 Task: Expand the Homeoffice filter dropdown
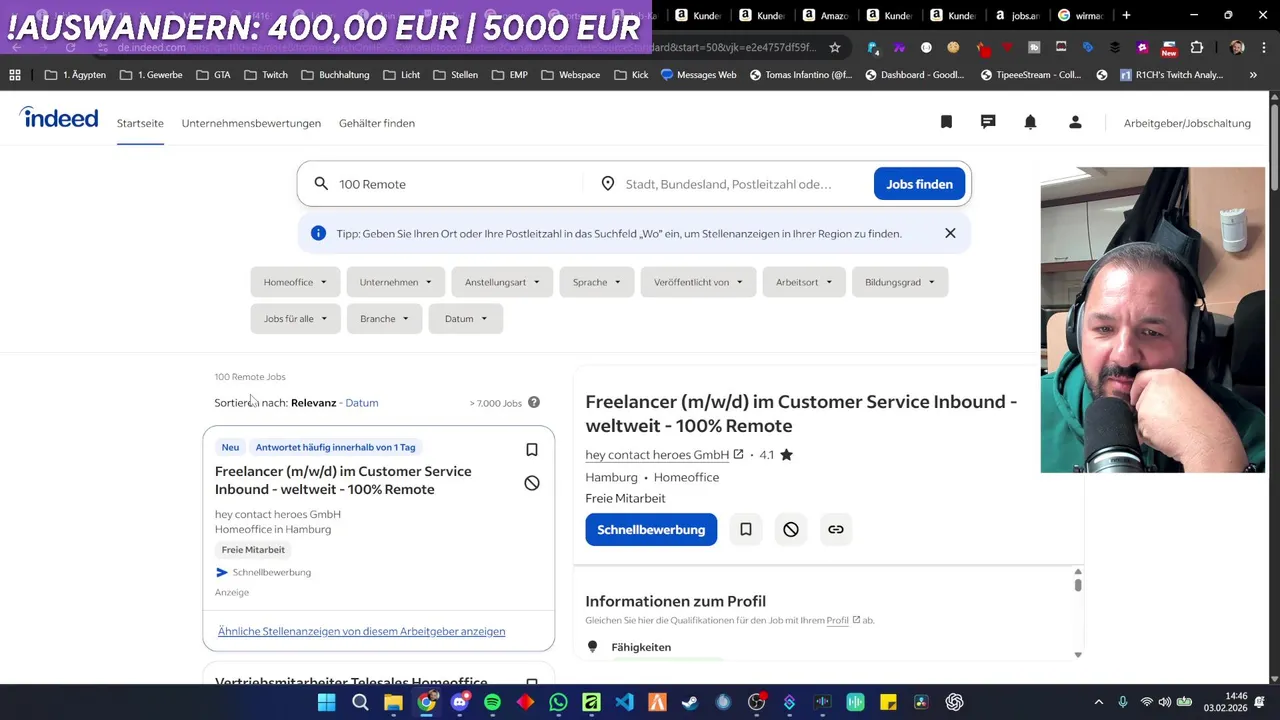point(295,282)
